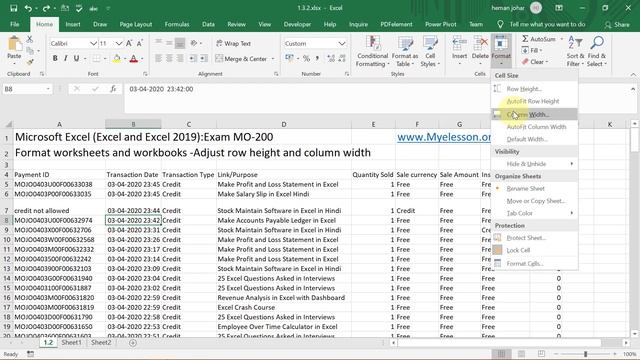Viewport: 640px width, 360px height.
Task: Click the Share button
Action: coord(617,25)
